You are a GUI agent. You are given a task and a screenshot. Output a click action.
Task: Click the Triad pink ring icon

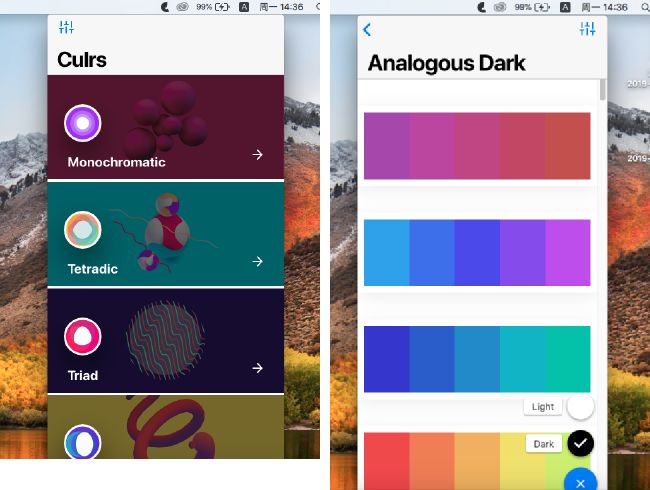[x=83, y=337]
